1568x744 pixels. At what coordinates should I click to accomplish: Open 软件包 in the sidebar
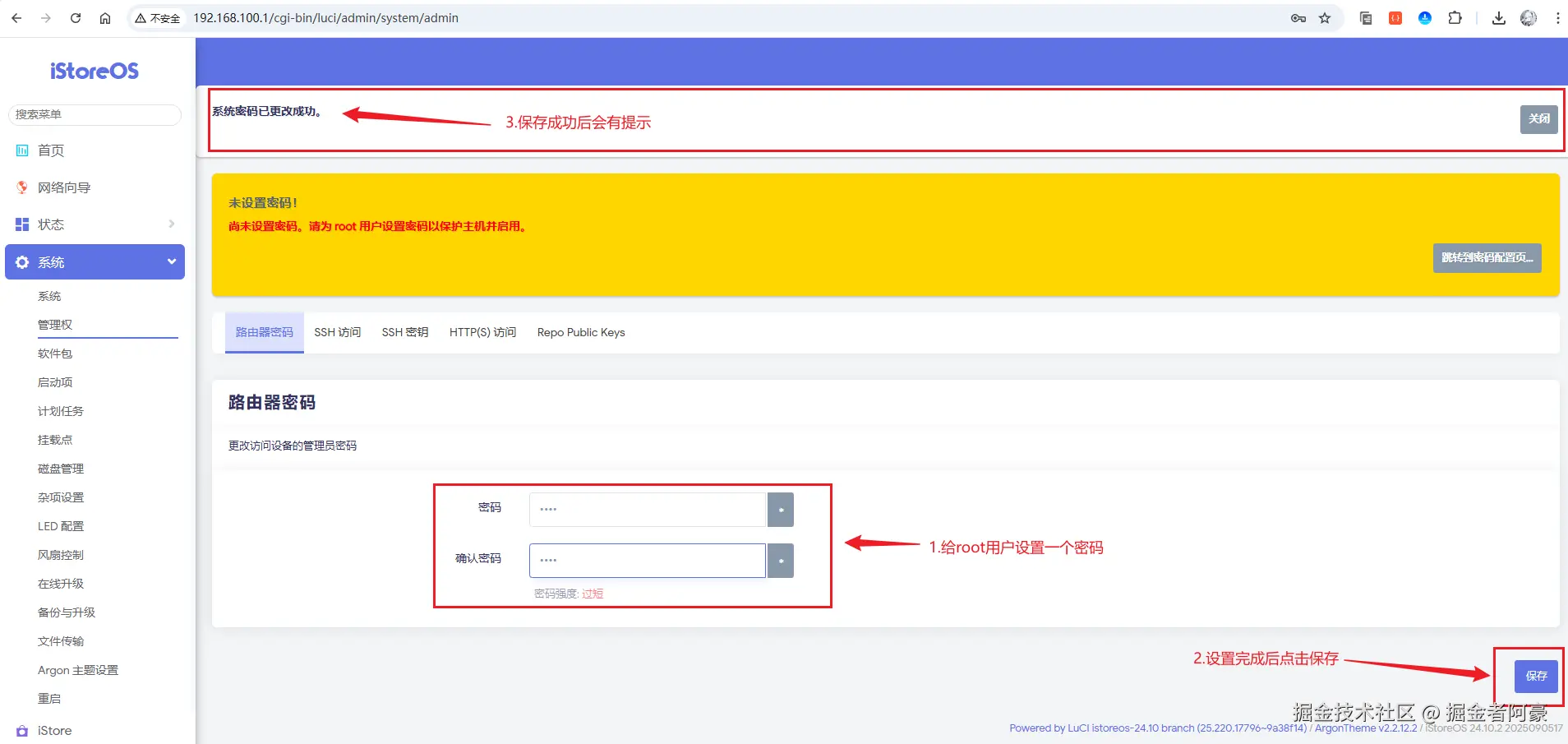point(55,354)
